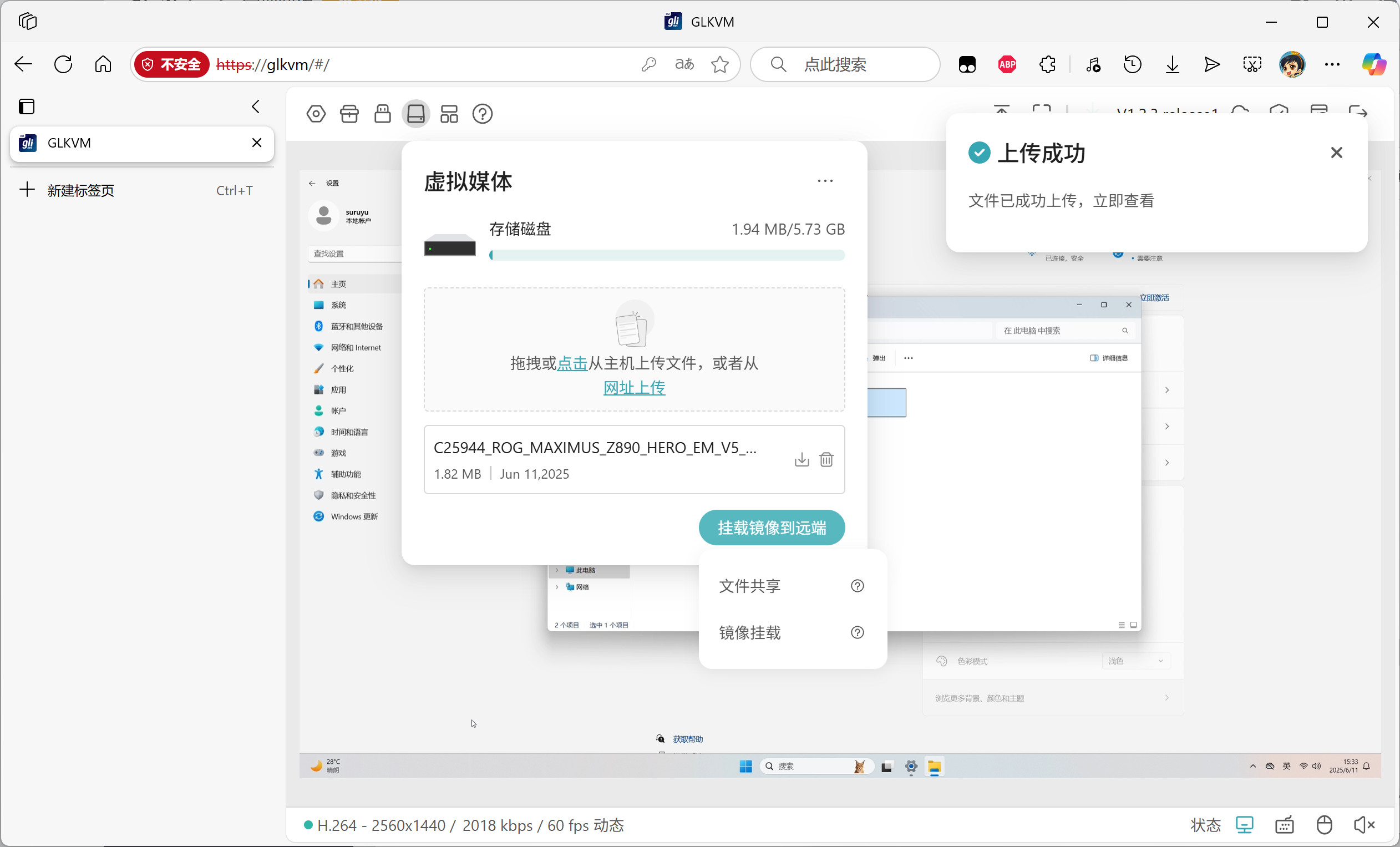This screenshot has height=847, width=1400.
Task: Download the uploaded ROG MAXIMUS file
Action: pyautogui.click(x=801, y=459)
